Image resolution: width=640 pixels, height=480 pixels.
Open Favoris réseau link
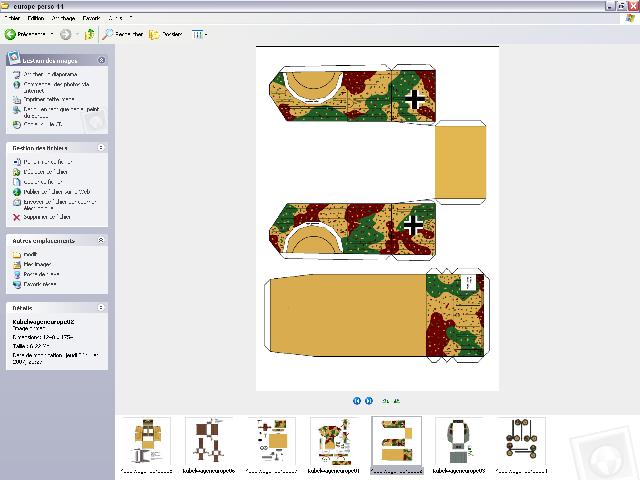(x=35, y=284)
